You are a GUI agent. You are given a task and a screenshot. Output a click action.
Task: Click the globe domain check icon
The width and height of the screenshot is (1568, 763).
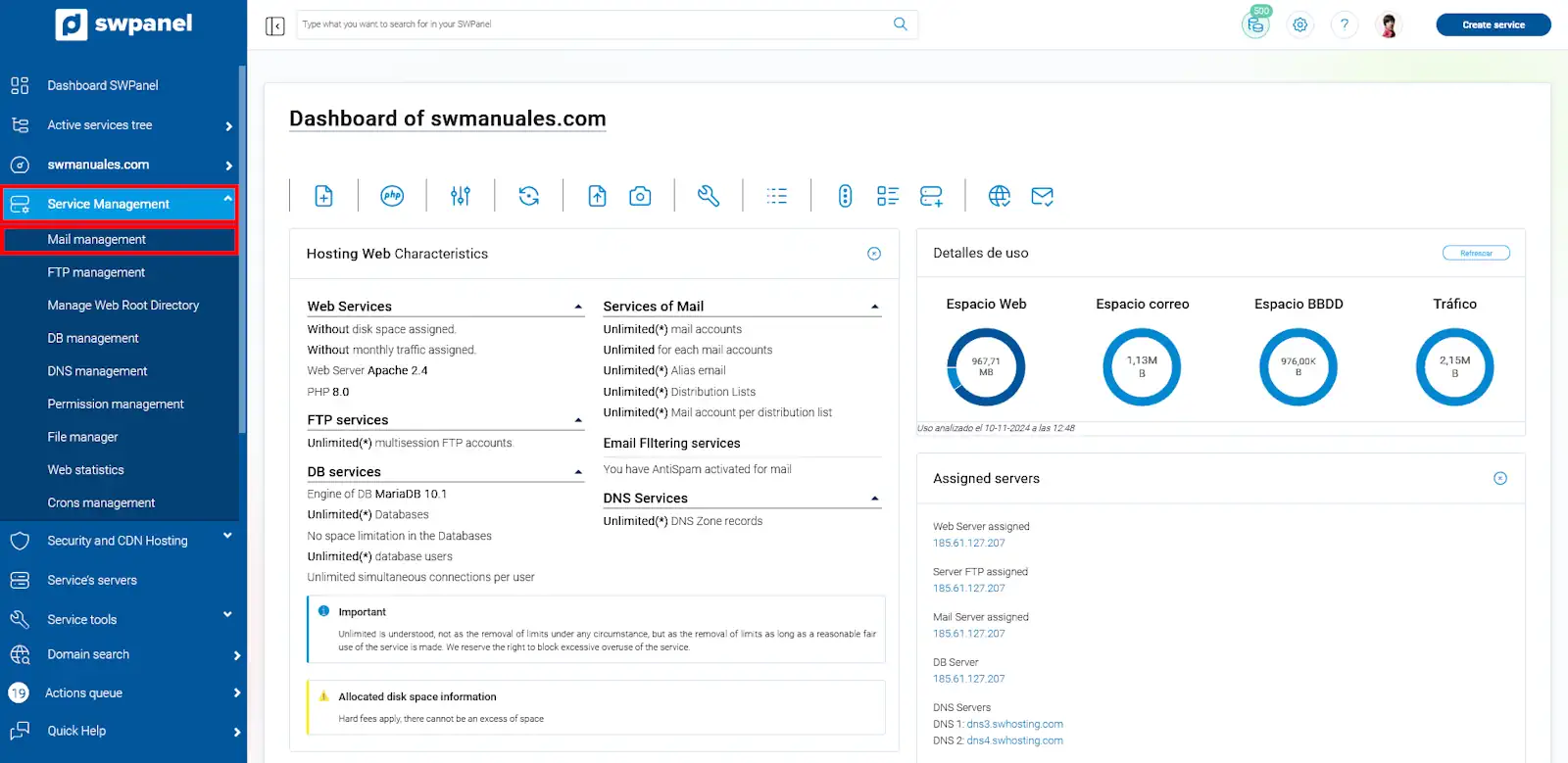coord(999,196)
